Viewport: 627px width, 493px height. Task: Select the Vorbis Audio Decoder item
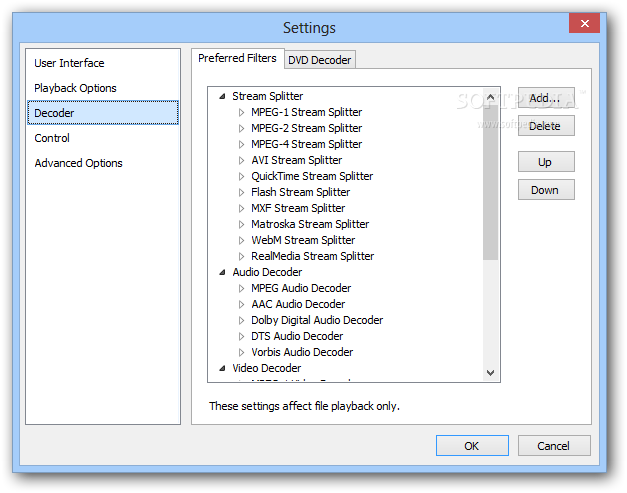[x=302, y=352]
